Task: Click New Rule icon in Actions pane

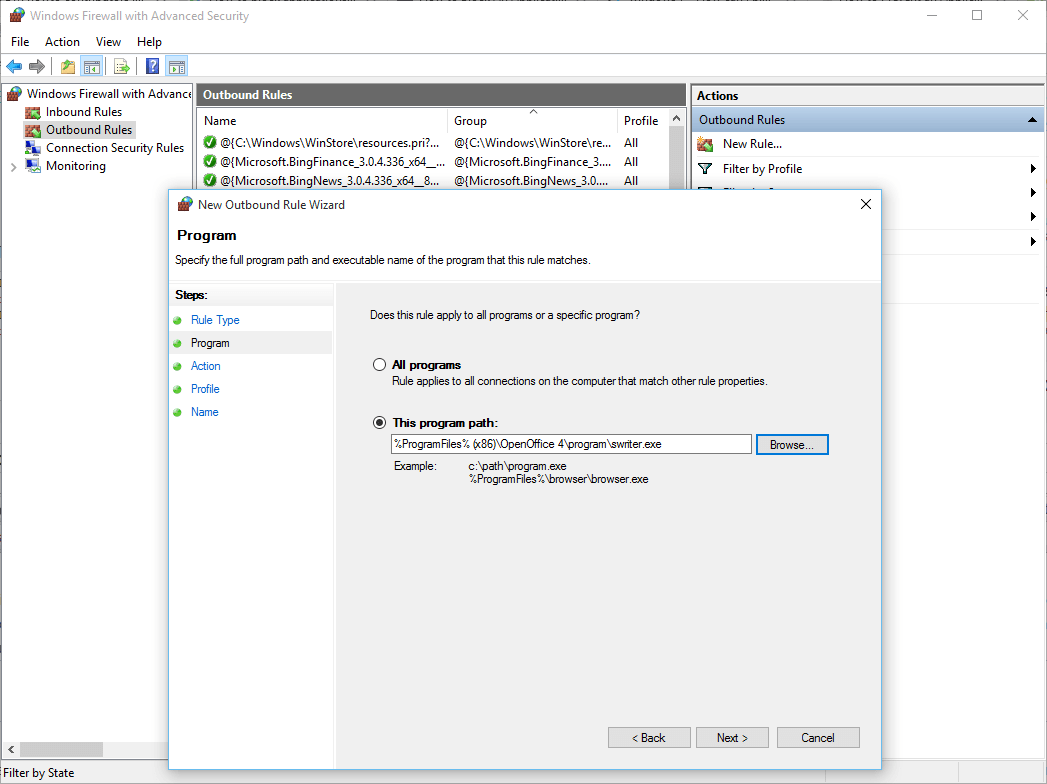Action: click(x=706, y=144)
